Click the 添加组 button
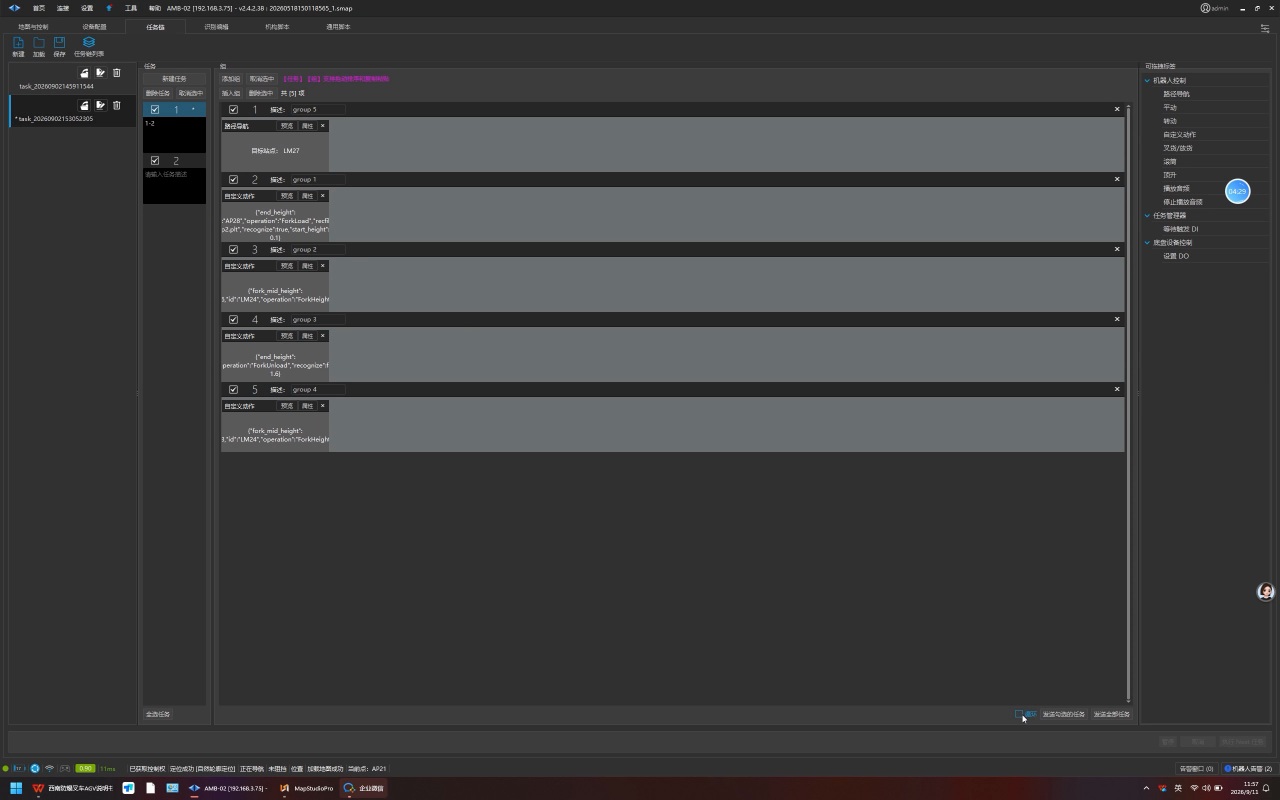This screenshot has height=800, width=1280. (231, 79)
